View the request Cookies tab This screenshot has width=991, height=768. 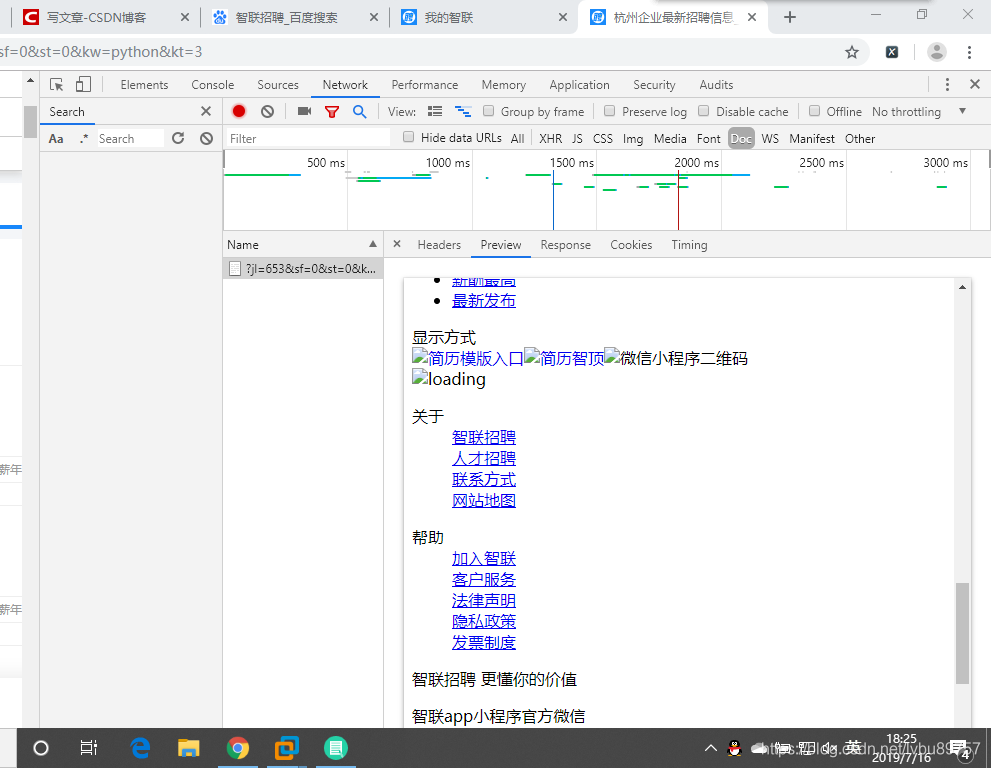click(631, 245)
